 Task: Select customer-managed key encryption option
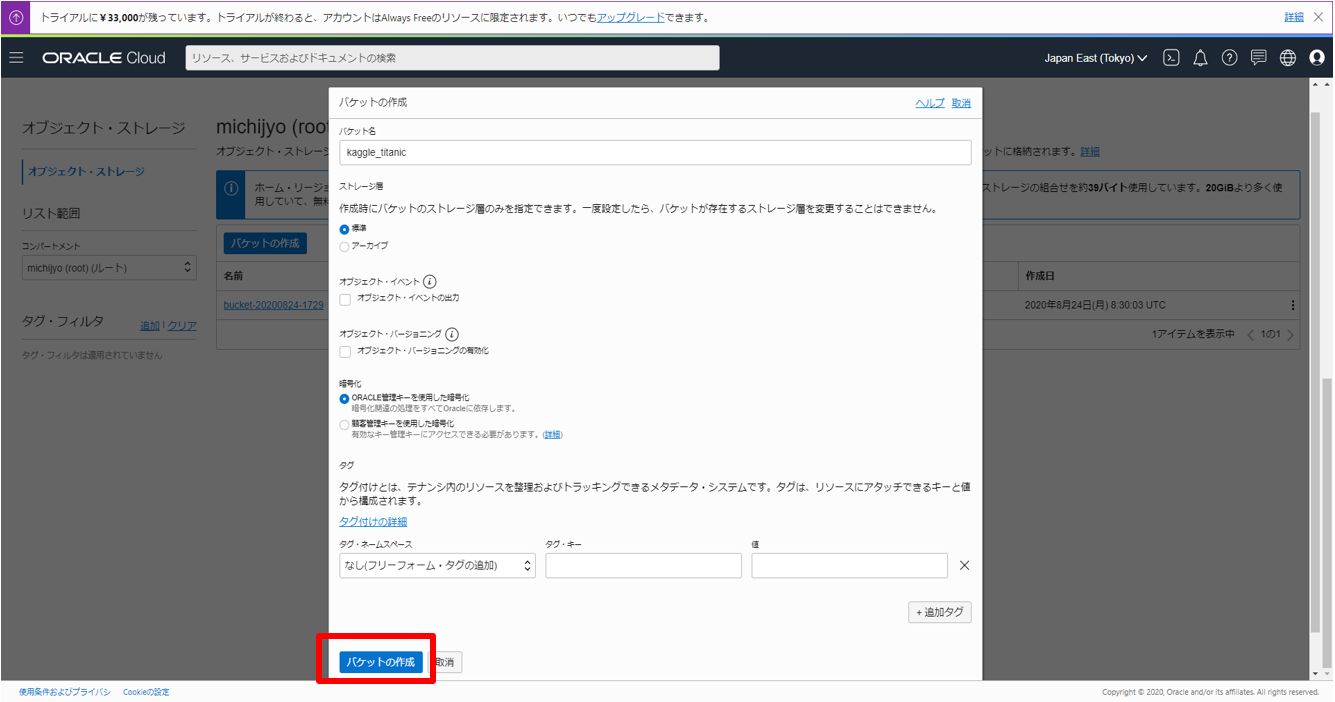[345, 424]
